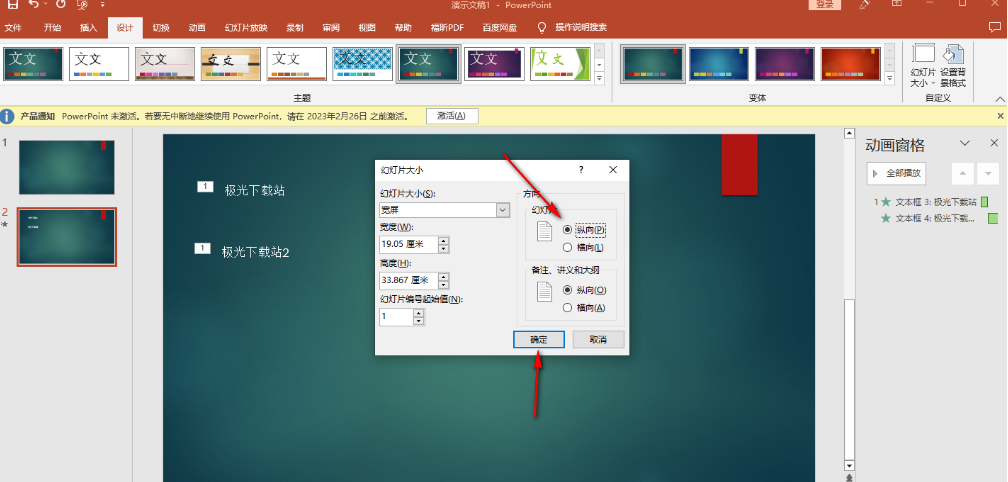Collapse the ribbon with the chevron

click(1000, 98)
